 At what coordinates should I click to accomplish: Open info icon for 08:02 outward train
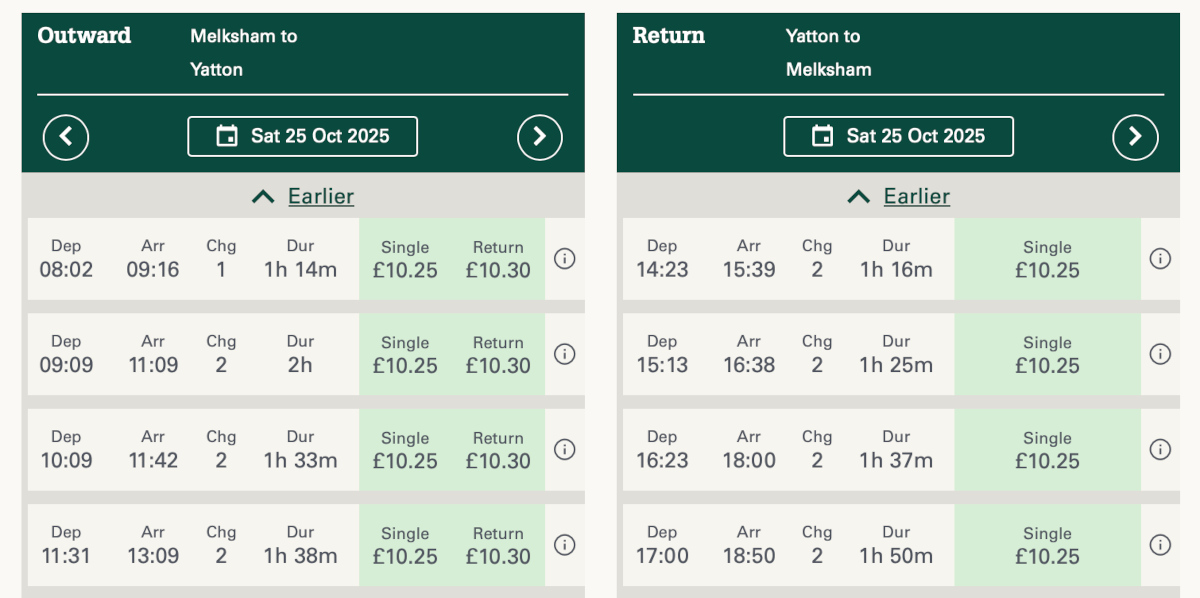tap(564, 259)
